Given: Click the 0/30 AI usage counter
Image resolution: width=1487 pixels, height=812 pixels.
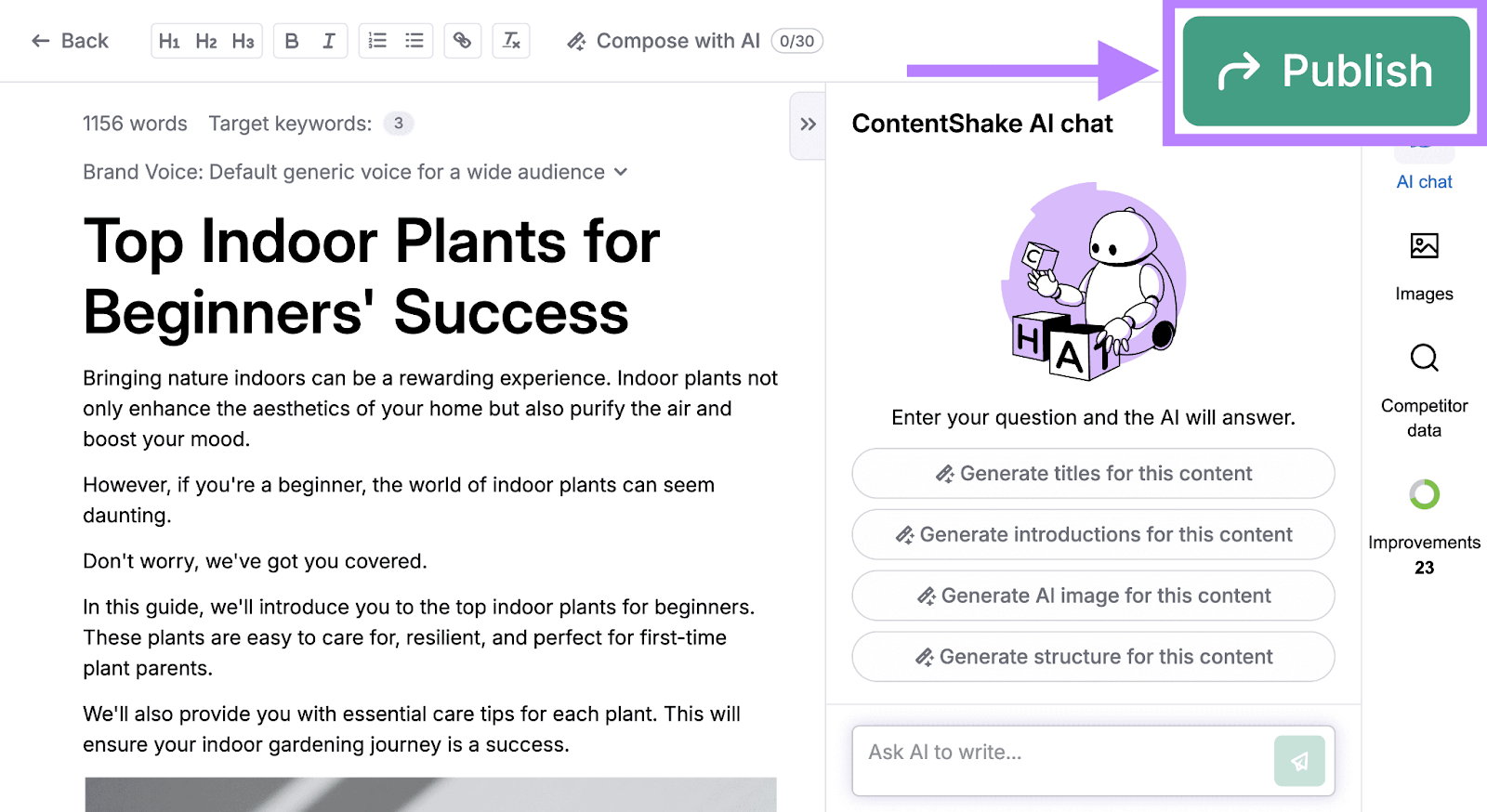Looking at the screenshot, I should pos(797,41).
